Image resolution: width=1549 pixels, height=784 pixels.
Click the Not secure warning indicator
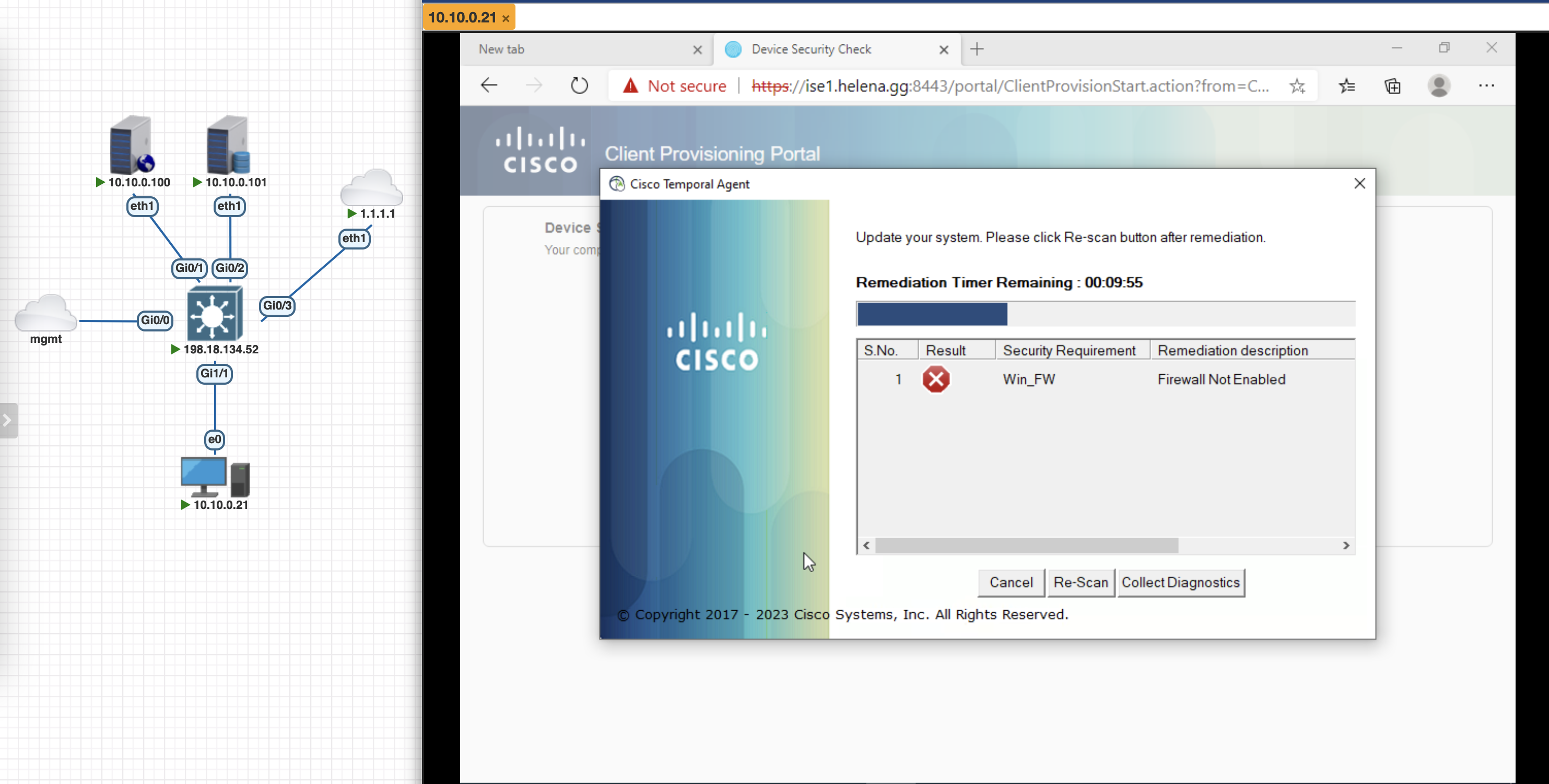tap(675, 86)
